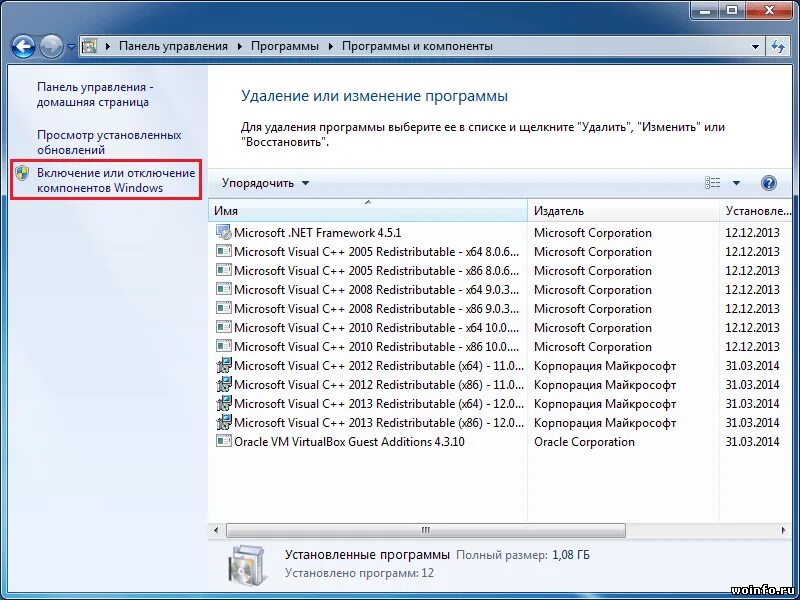Click 'Oracle Corporation' publisher cell
The image size is (800, 600).
coord(584,442)
